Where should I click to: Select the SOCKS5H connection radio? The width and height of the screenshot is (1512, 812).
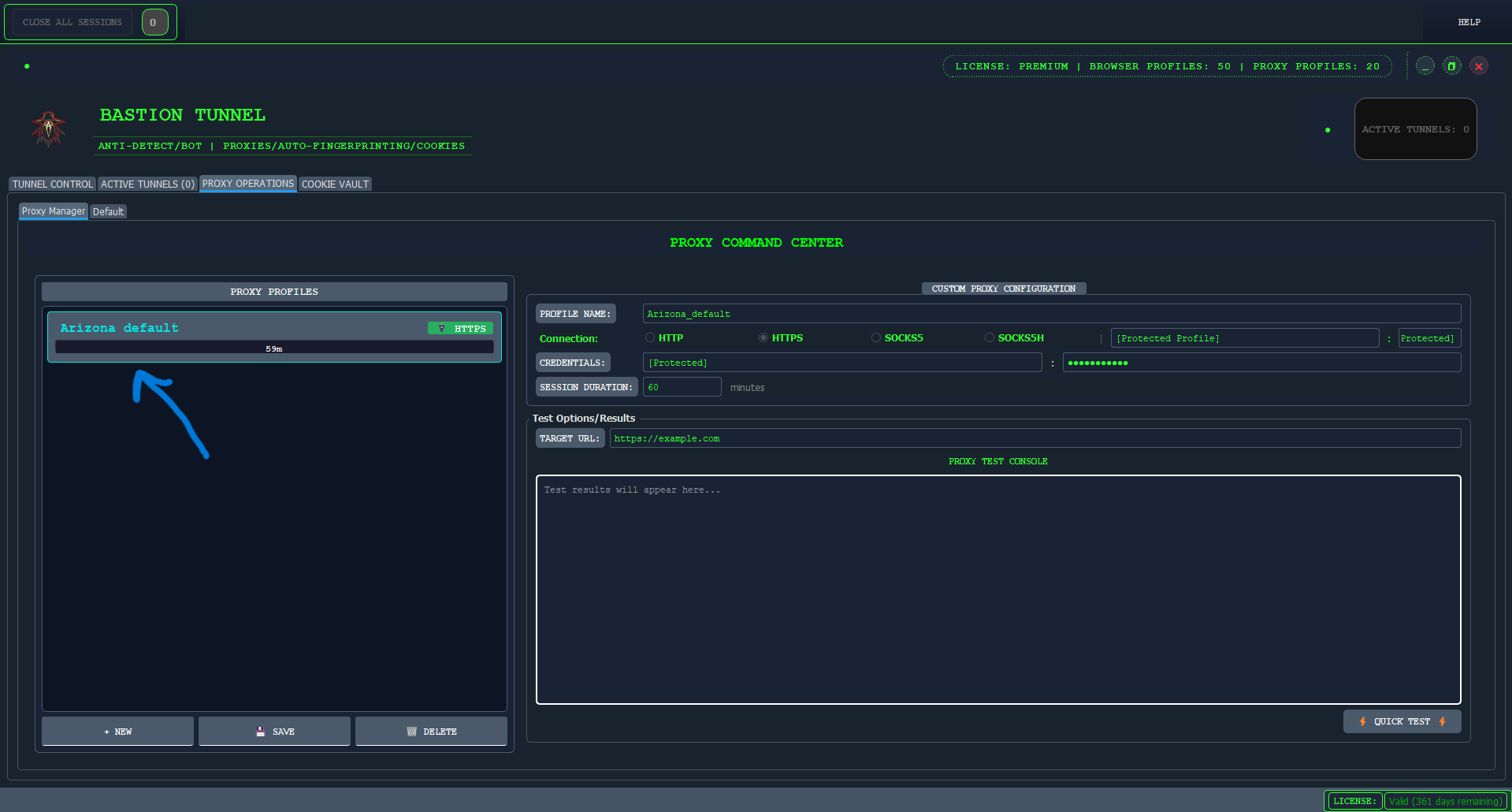[x=990, y=337]
